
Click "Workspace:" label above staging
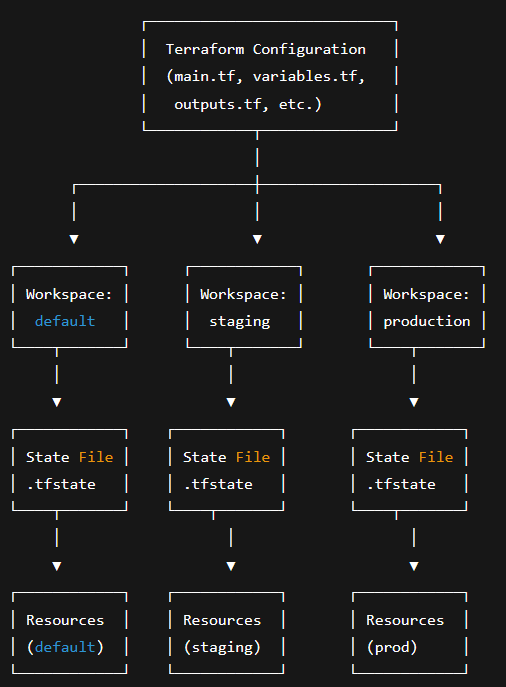pyautogui.click(x=243, y=294)
